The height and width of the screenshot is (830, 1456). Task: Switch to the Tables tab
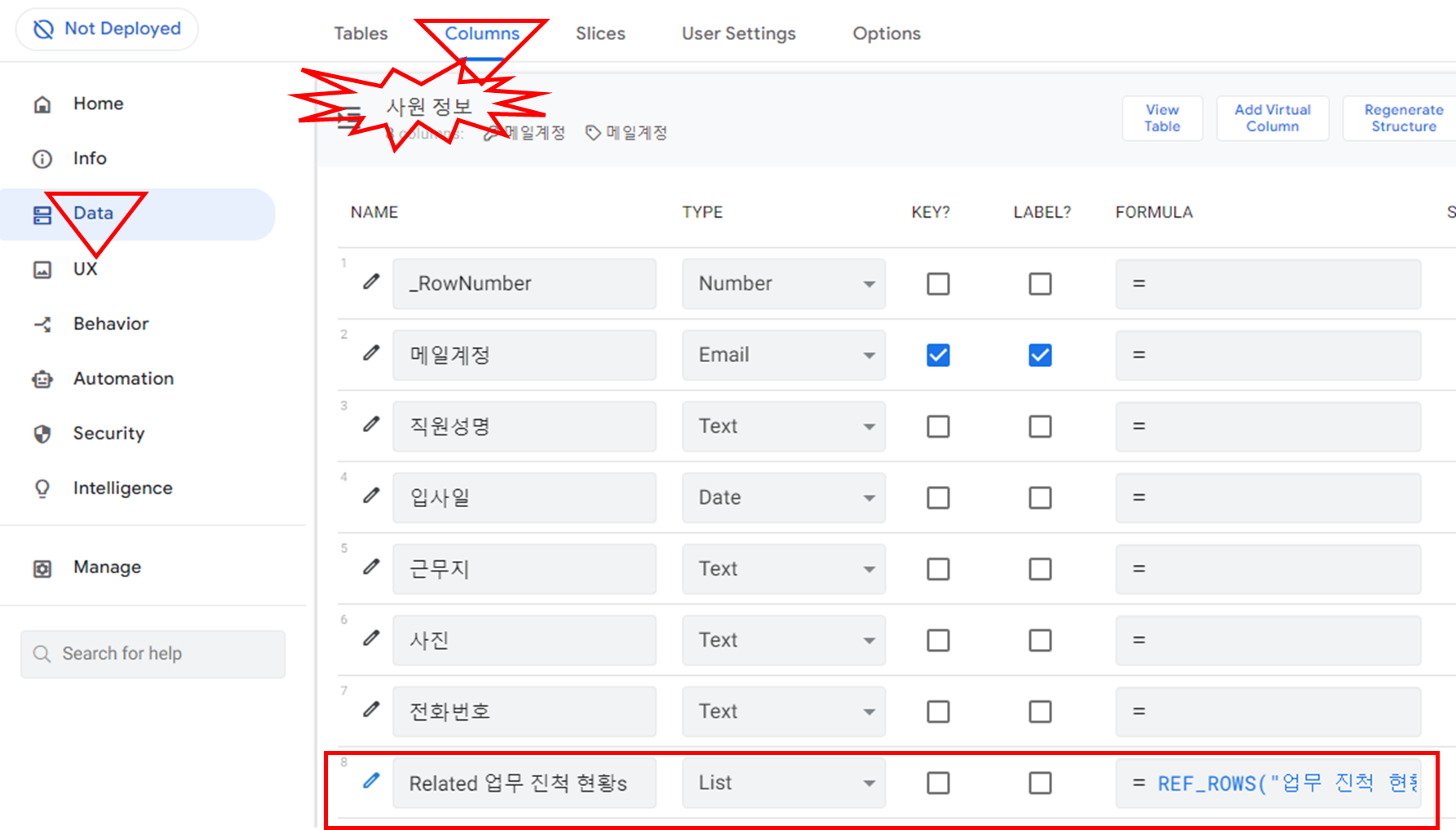coord(360,33)
